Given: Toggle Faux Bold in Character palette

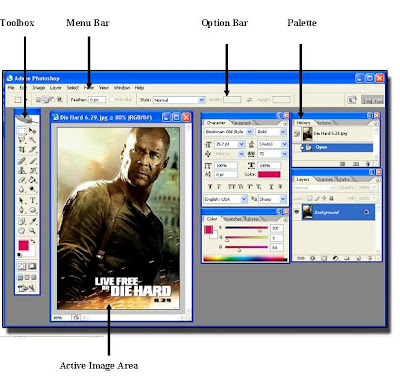Looking at the screenshot, I should [x=210, y=187].
